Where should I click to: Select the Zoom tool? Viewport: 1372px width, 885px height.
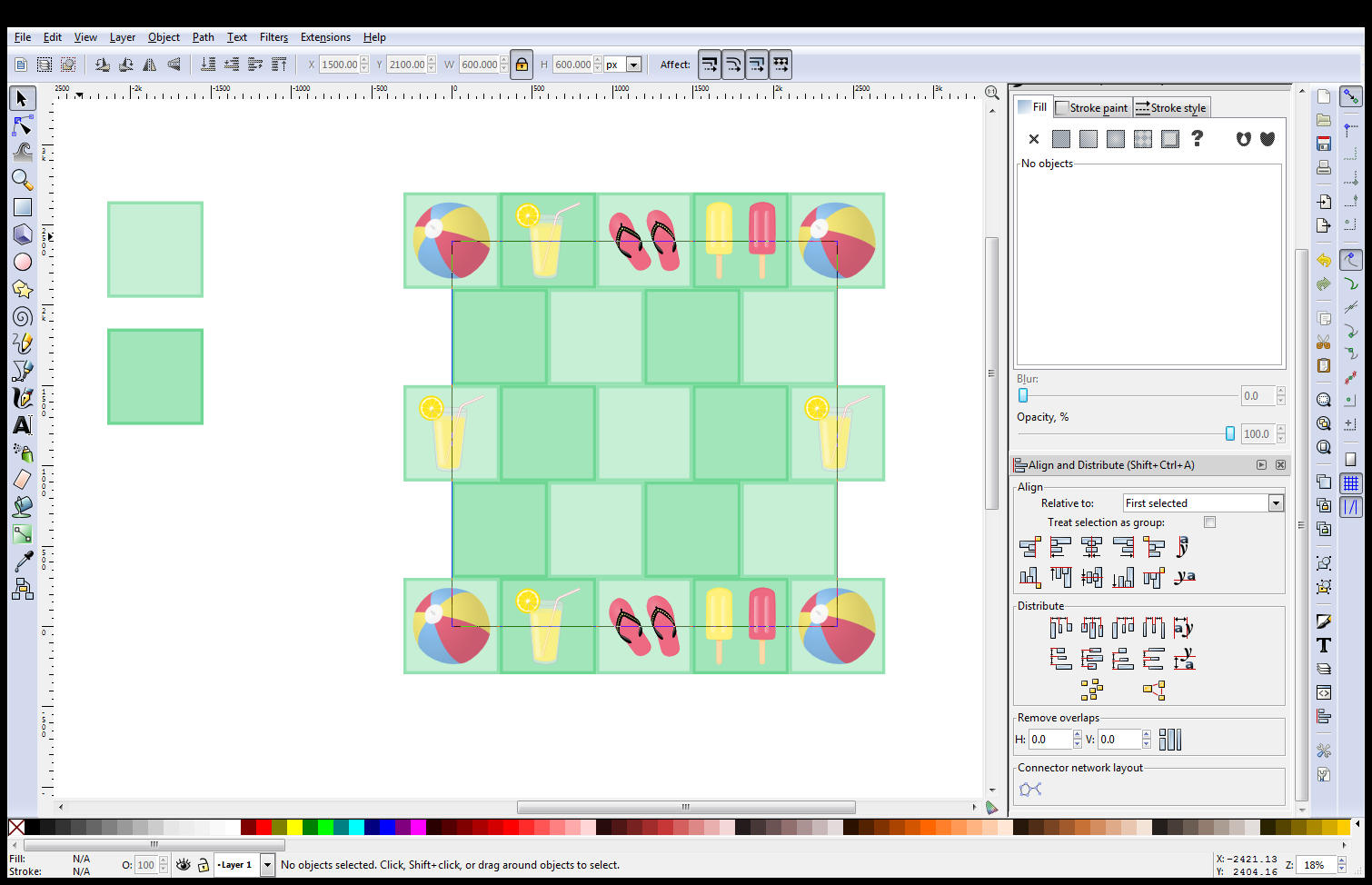click(x=23, y=179)
